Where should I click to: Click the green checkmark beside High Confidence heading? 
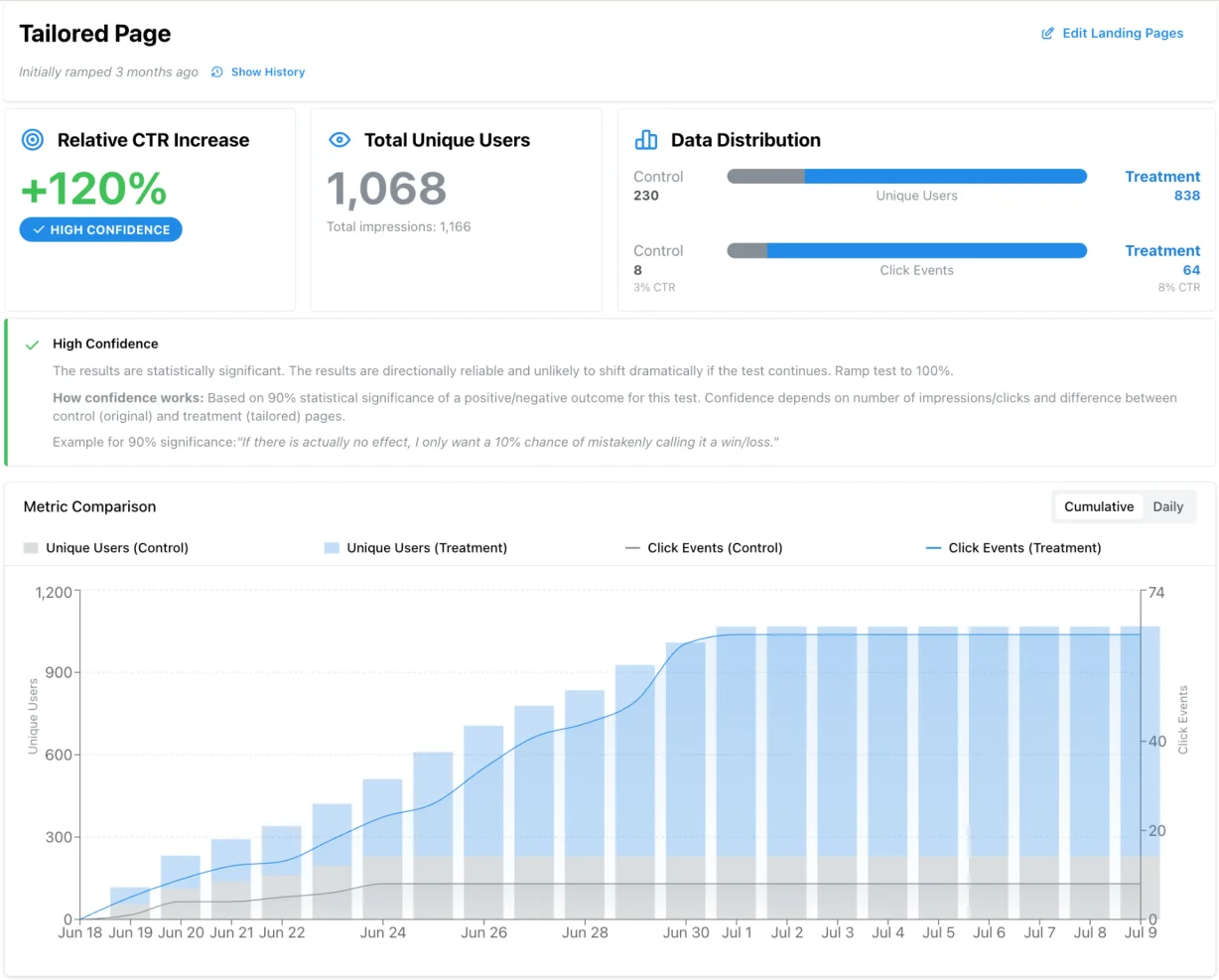32,344
